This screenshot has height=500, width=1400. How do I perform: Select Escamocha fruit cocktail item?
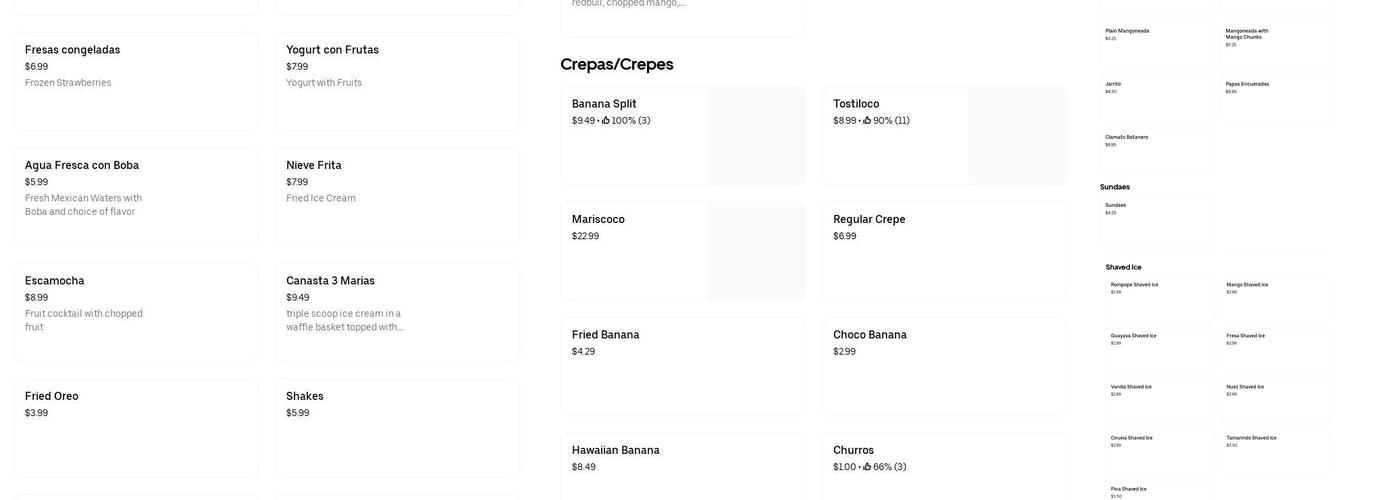coord(136,312)
